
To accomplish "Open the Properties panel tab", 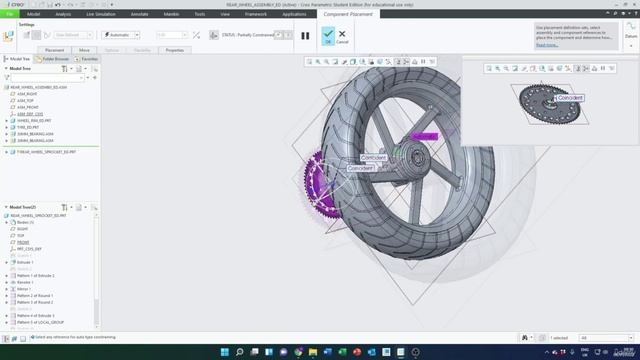I will pos(175,50).
